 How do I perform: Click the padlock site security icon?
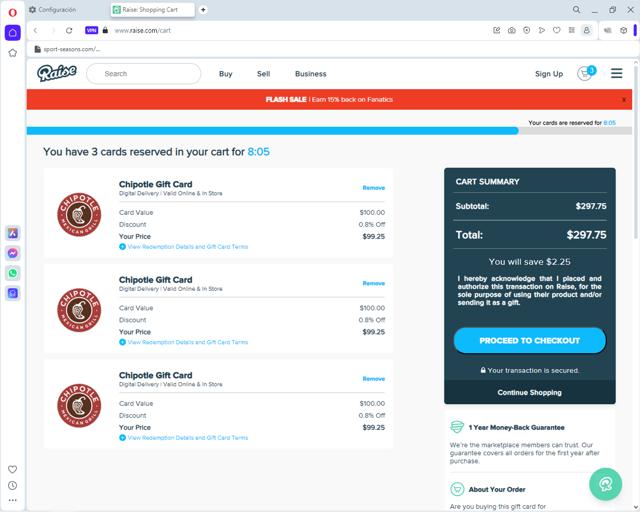tap(105, 30)
